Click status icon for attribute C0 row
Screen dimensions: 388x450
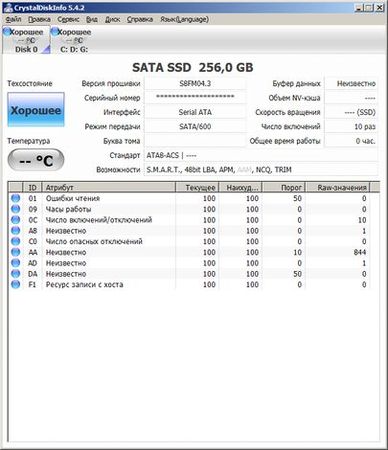click(x=16, y=241)
